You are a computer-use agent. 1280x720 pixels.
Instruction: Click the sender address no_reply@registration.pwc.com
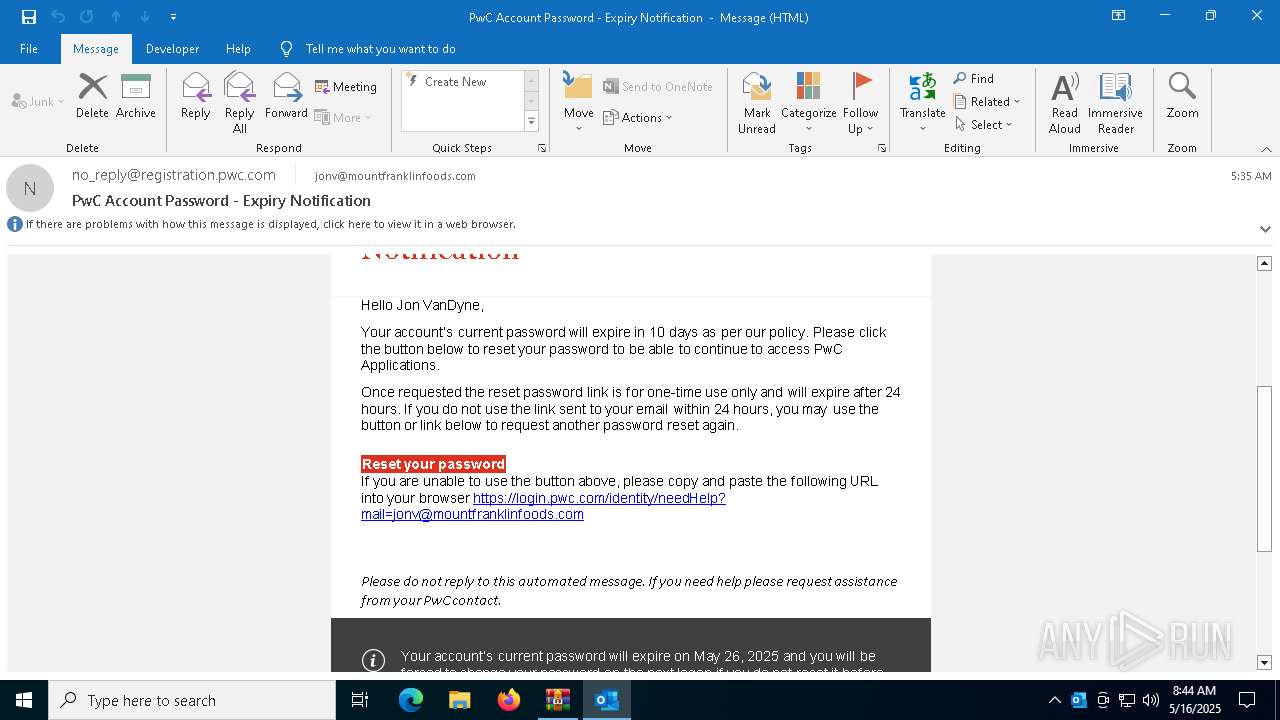174,175
